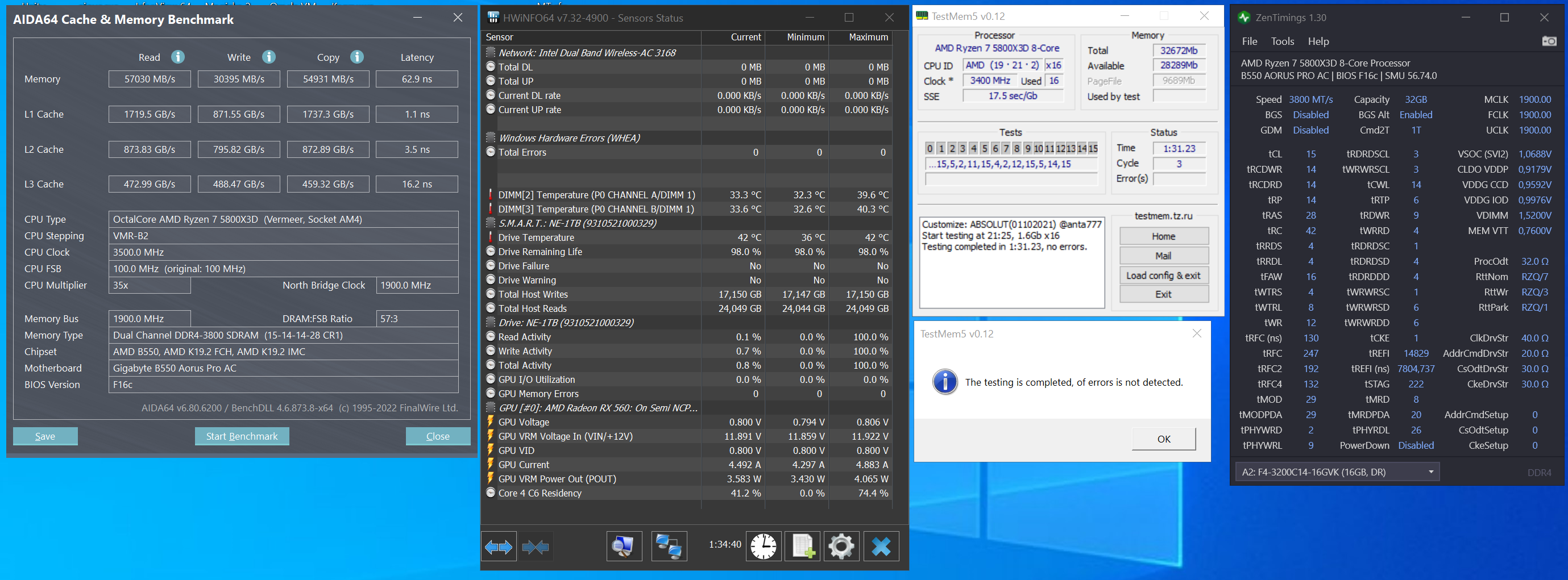Screen dimensions: 1568x580
Task: Click Exit button in TestMem5
Action: click(1164, 294)
